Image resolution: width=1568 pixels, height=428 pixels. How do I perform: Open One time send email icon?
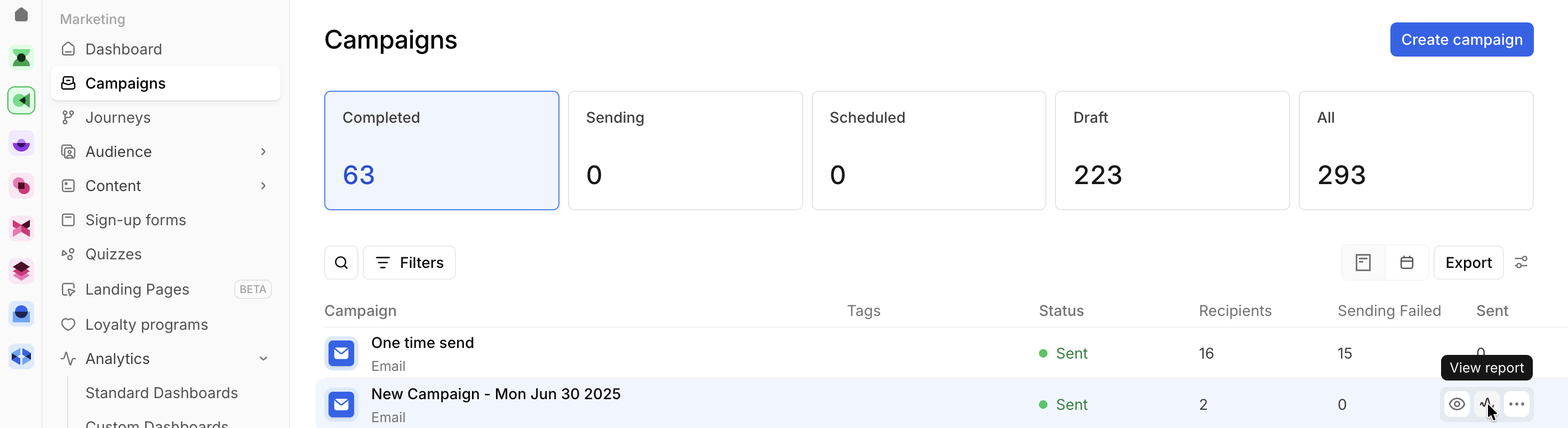click(341, 353)
